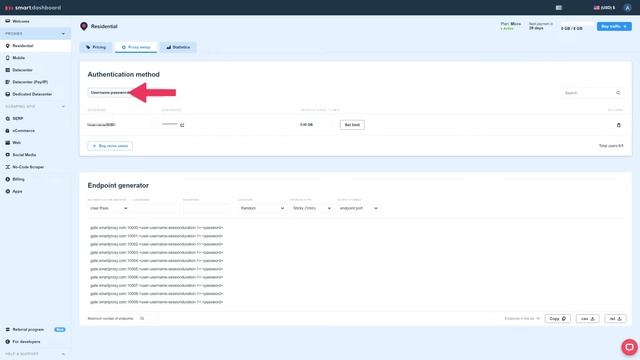The image size is (640, 360).
Task: Switch to the Pricing tab
Action: tap(96, 47)
